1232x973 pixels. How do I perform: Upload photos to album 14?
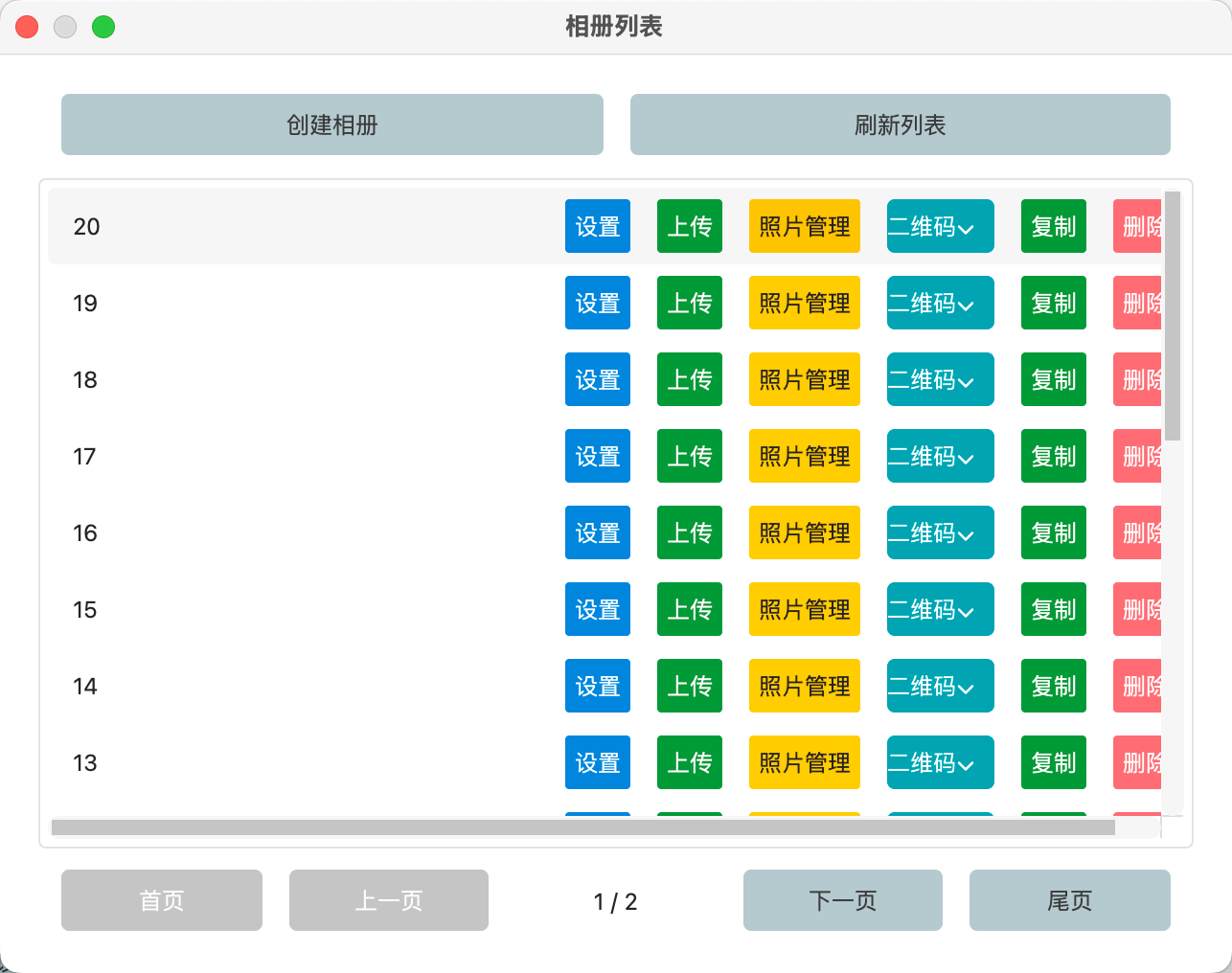689,686
